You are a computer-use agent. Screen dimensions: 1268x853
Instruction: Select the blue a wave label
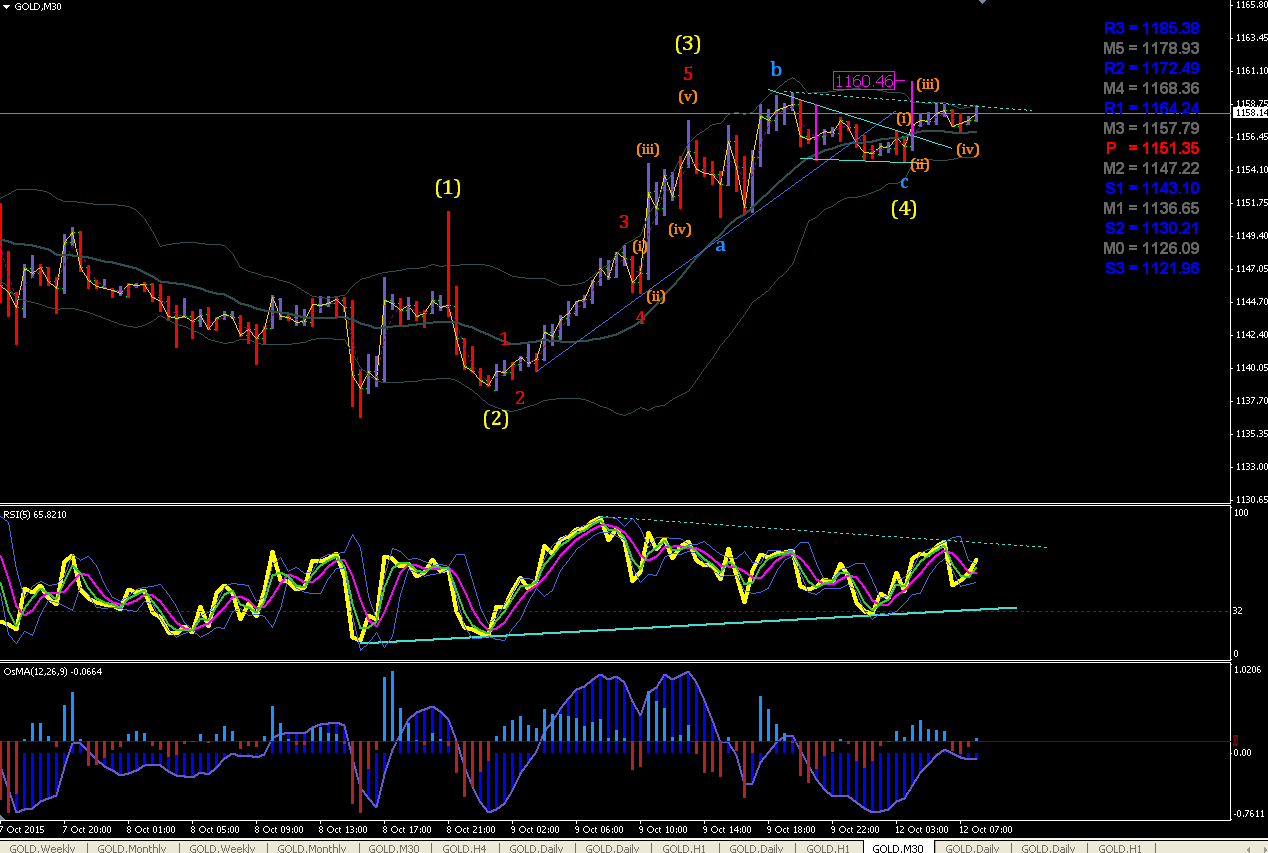(x=720, y=244)
